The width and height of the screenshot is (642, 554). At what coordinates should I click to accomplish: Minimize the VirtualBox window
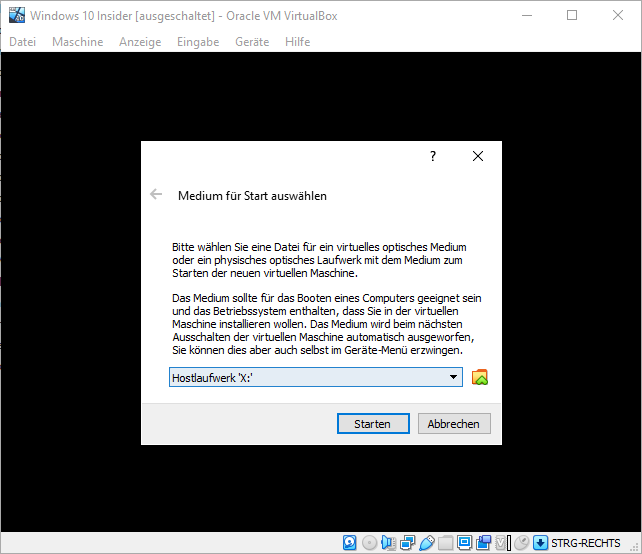pos(527,16)
